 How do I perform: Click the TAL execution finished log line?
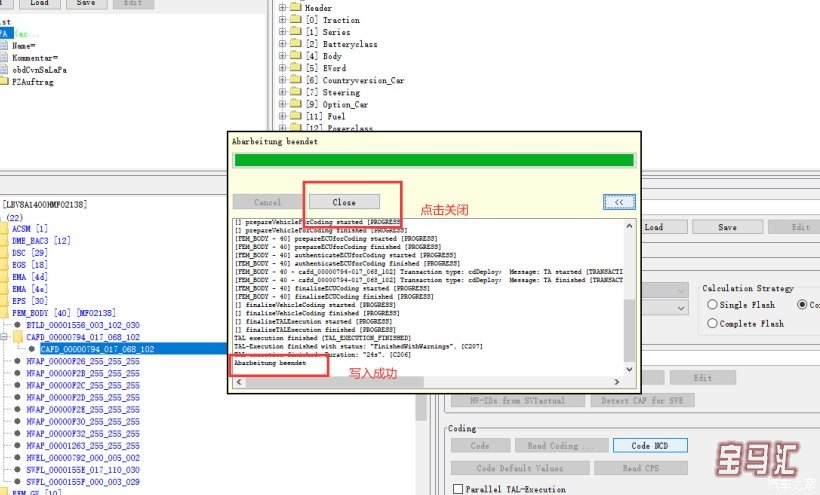point(323,338)
